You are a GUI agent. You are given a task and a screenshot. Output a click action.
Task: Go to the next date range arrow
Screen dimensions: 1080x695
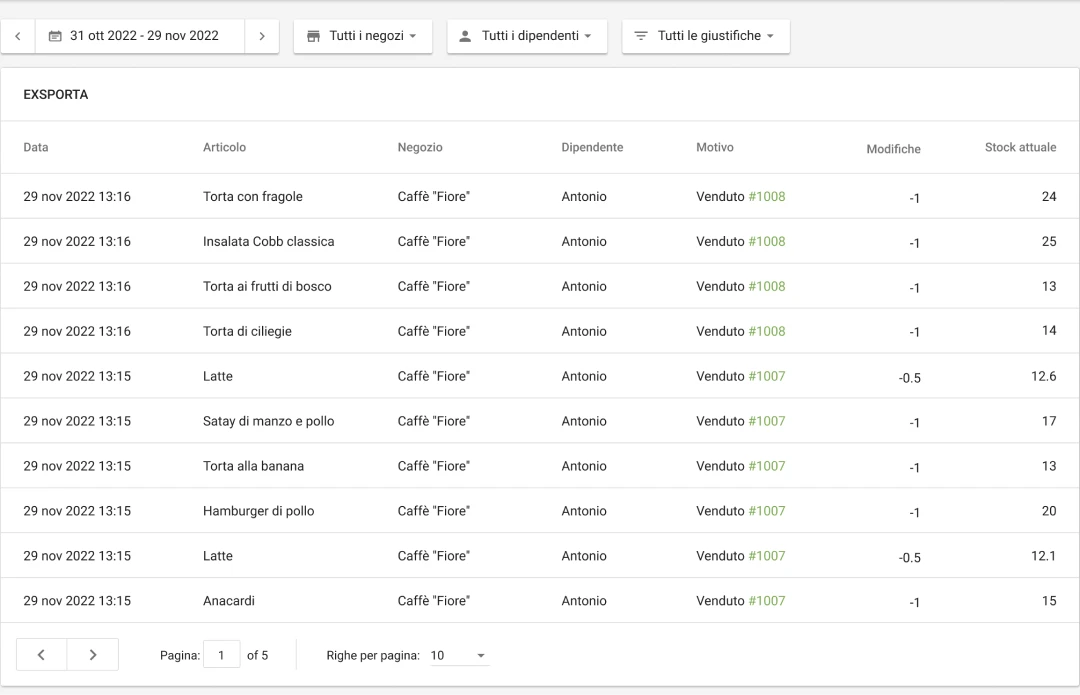262,36
